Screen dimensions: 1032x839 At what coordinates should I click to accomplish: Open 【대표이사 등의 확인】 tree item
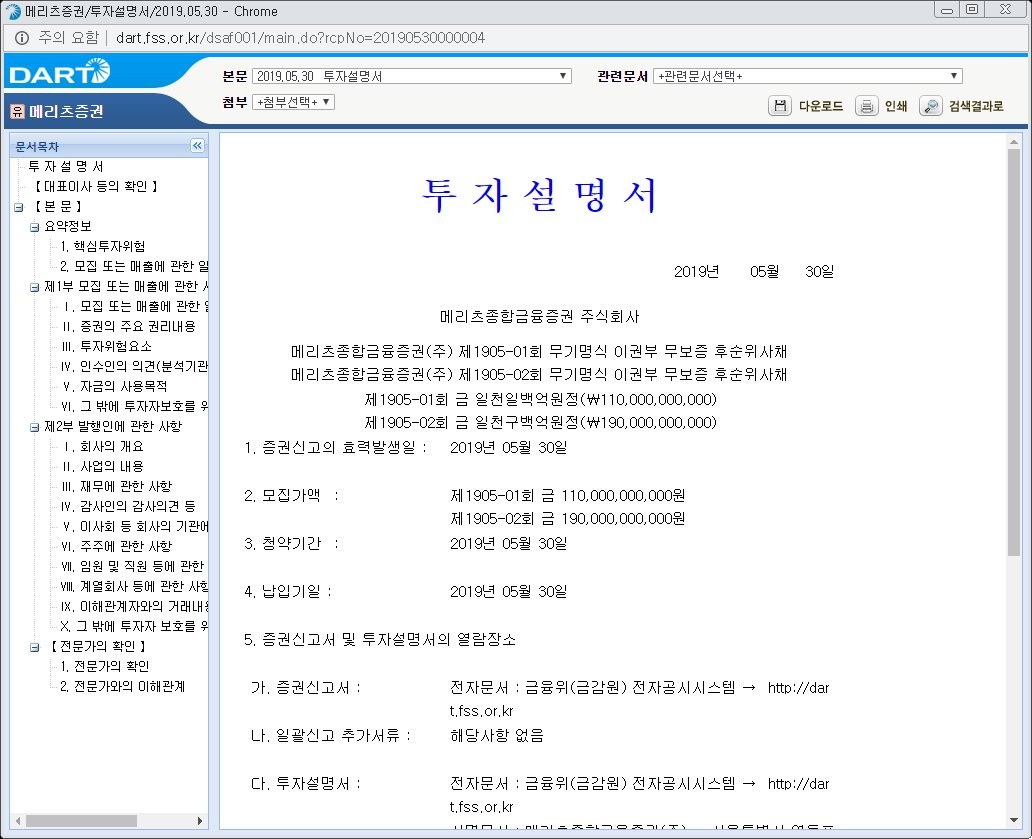pos(96,186)
